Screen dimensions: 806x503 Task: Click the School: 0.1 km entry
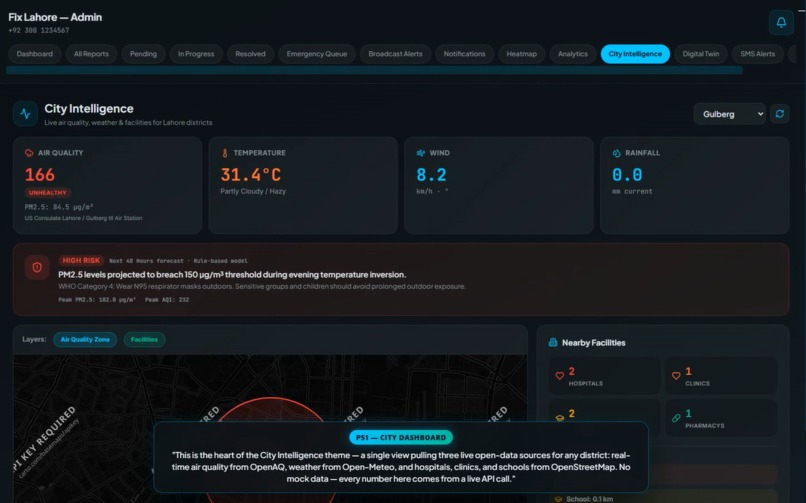pos(590,499)
